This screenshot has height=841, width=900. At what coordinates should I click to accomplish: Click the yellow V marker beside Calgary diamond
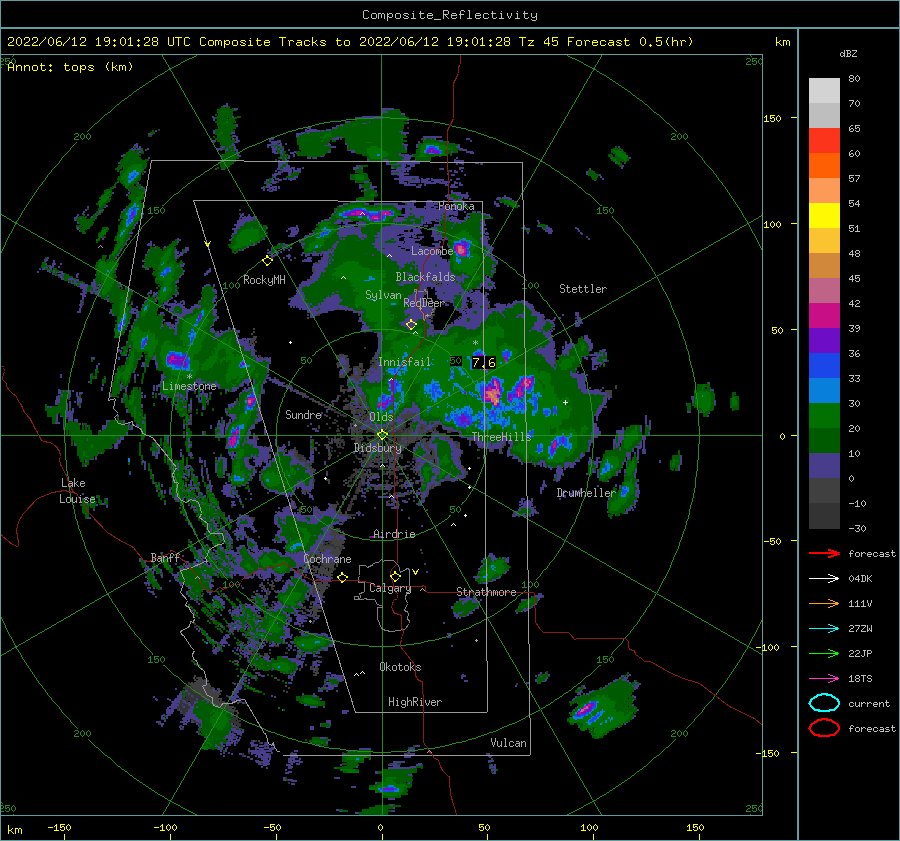click(415, 572)
